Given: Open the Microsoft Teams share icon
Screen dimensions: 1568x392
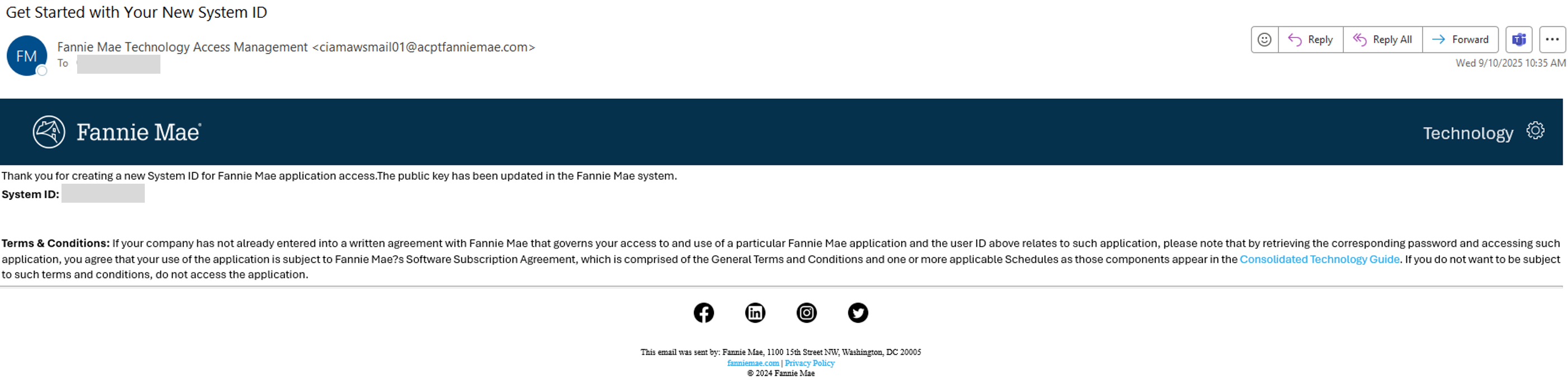Looking at the screenshot, I should click(1519, 40).
